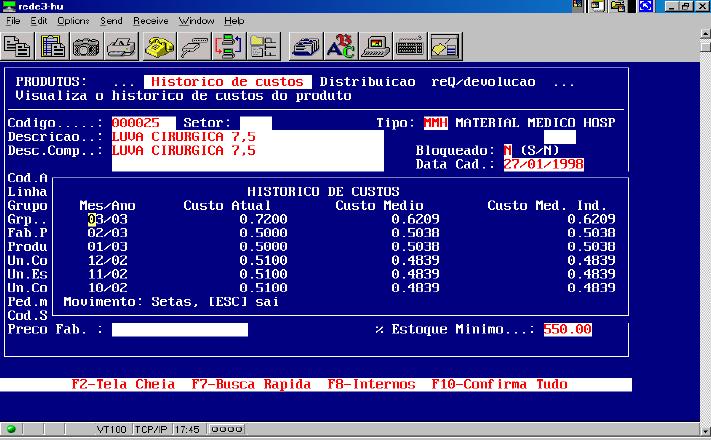Viewport: 711px width, 440px height.
Task: Click the Data Cad. field 27/01/1998
Action: point(544,164)
